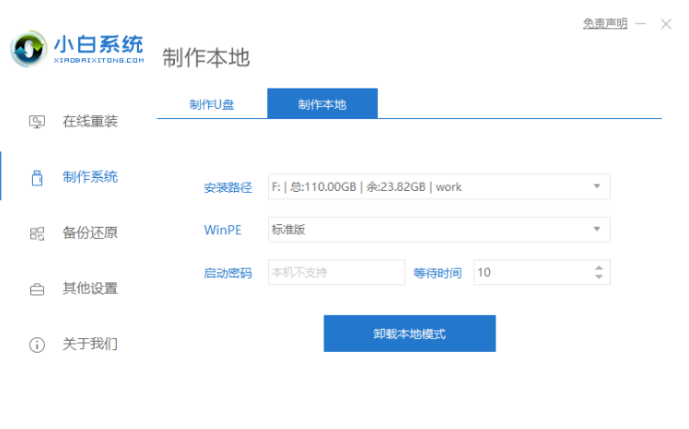The width and height of the screenshot is (689, 429).
Task: Open the WinPE 标准版 dropdown
Action: point(597,229)
